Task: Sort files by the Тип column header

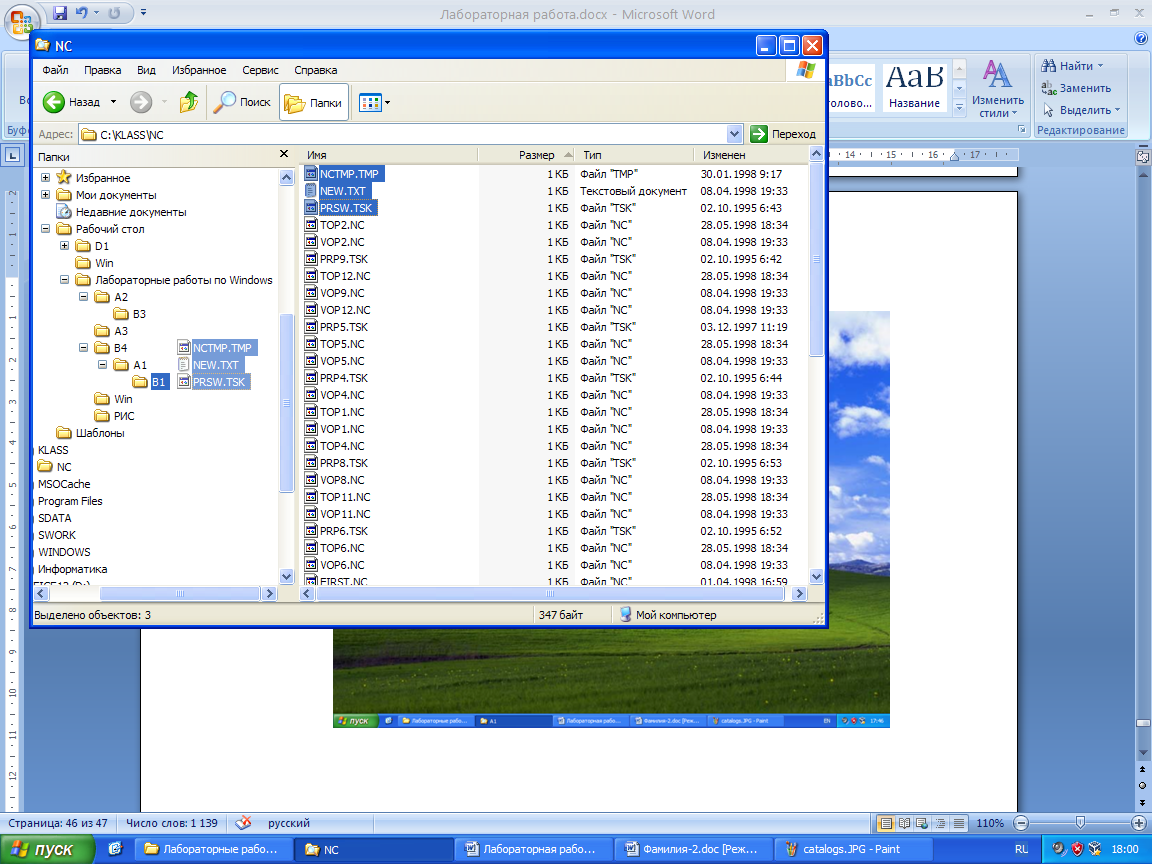Action: 634,155
